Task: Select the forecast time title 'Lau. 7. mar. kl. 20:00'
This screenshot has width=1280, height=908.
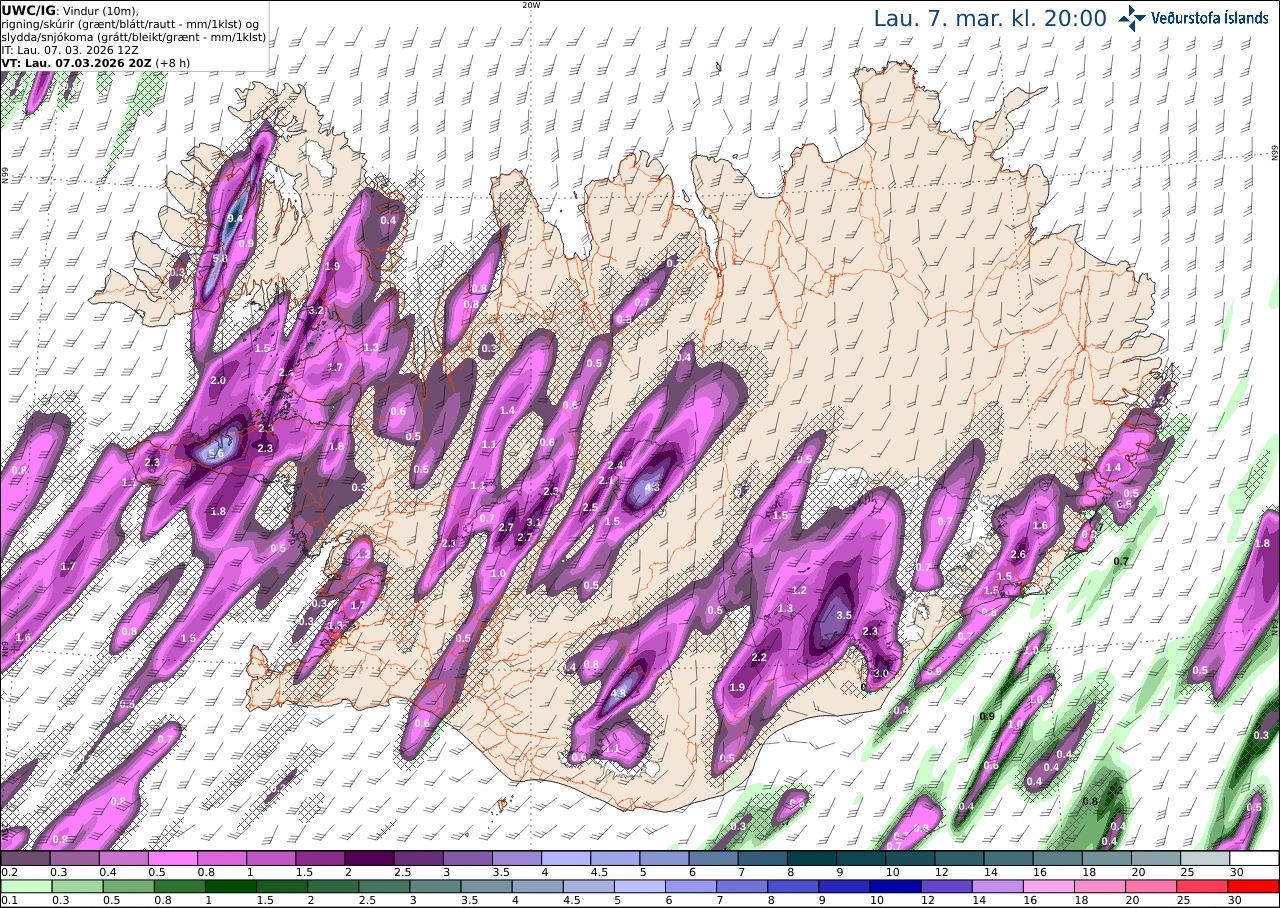Action: [x=990, y=19]
